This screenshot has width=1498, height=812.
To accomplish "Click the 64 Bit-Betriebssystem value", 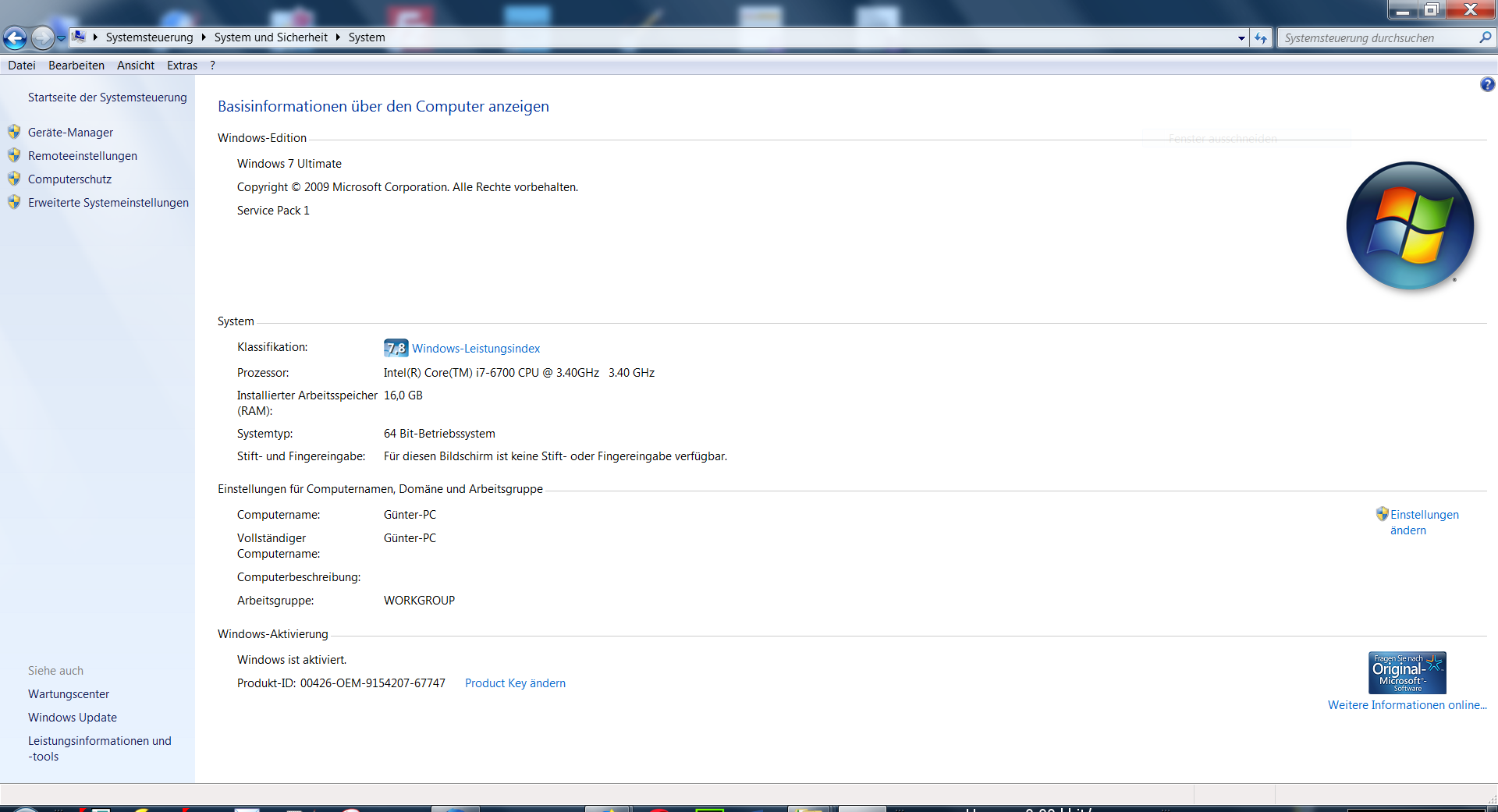I will pos(439,434).
